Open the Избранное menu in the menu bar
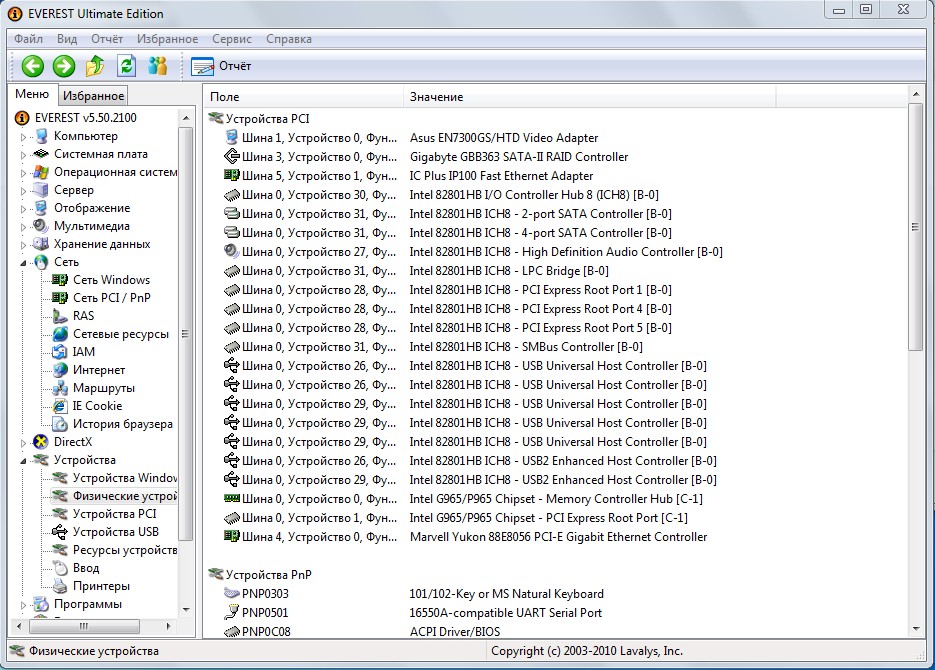The height and width of the screenshot is (670, 935). coord(168,39)
